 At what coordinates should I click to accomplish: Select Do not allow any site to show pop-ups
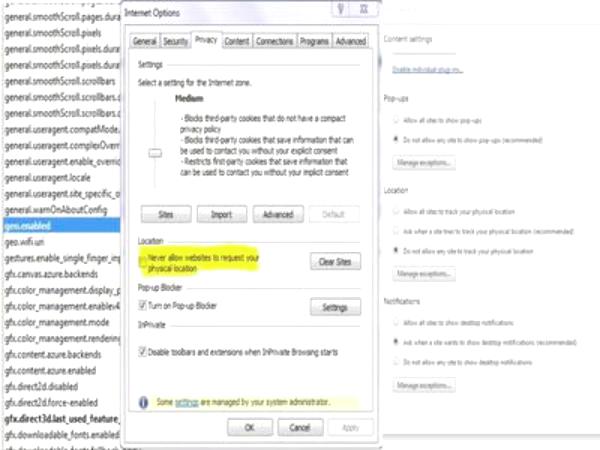click(396, 140)
